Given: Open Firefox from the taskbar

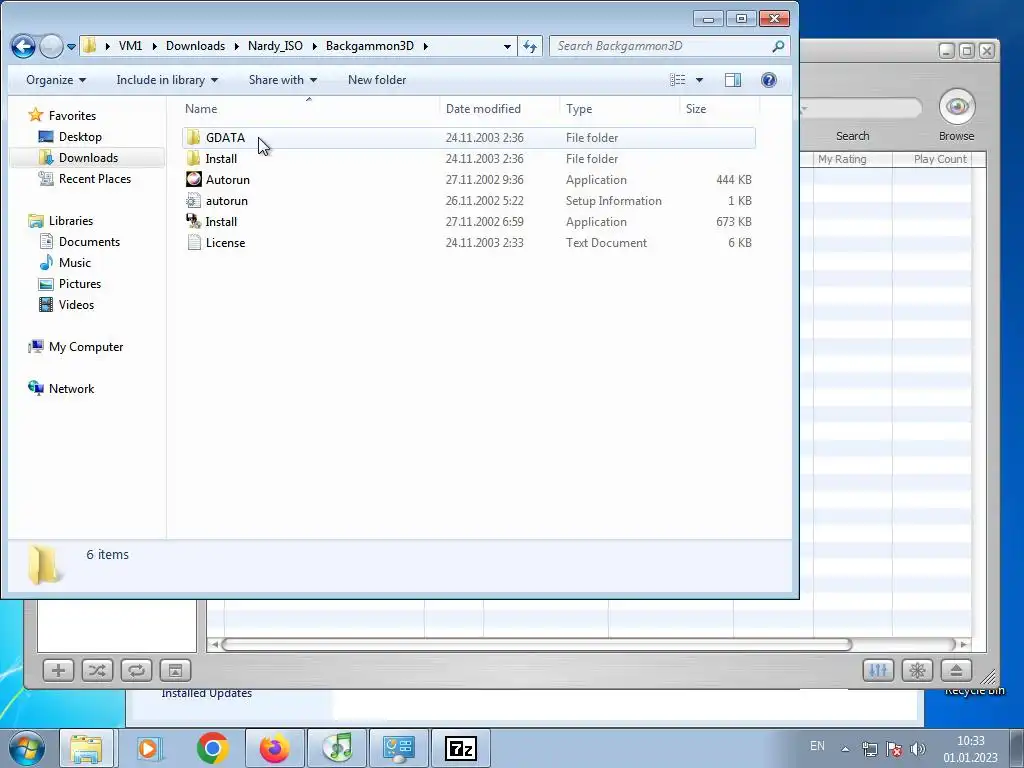Looking at the screenshot, I should tap(274, 748).
